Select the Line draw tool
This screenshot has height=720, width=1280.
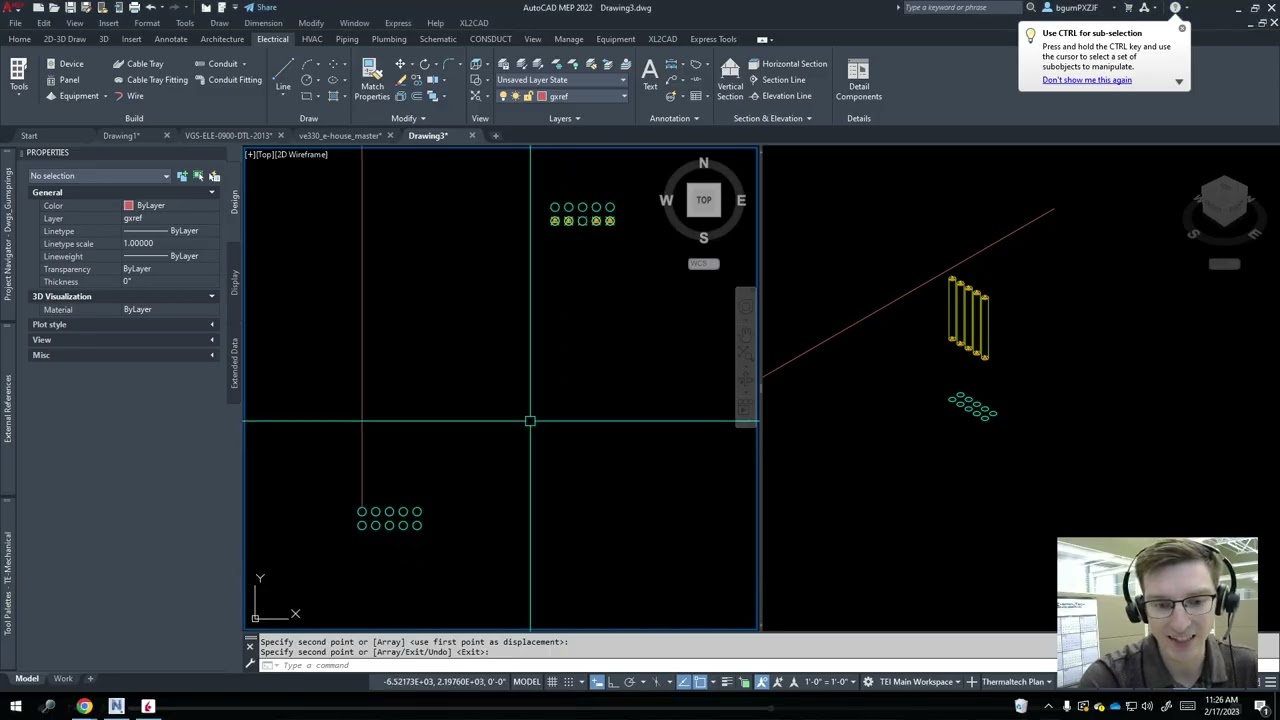pos(283,74)
